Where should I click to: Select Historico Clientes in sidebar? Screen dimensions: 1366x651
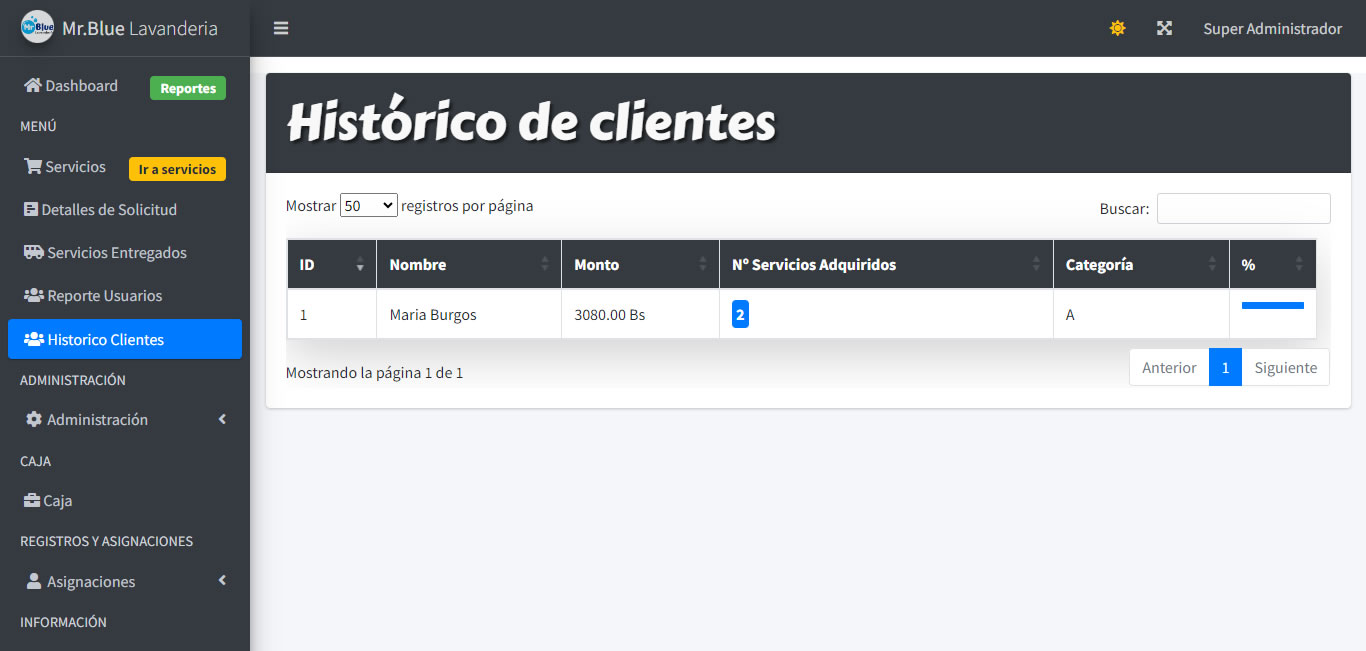(125, 339)
